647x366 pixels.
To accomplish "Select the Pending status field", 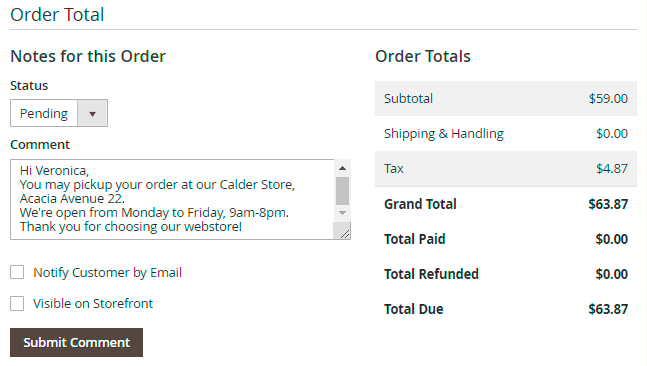I will [59, 113].
